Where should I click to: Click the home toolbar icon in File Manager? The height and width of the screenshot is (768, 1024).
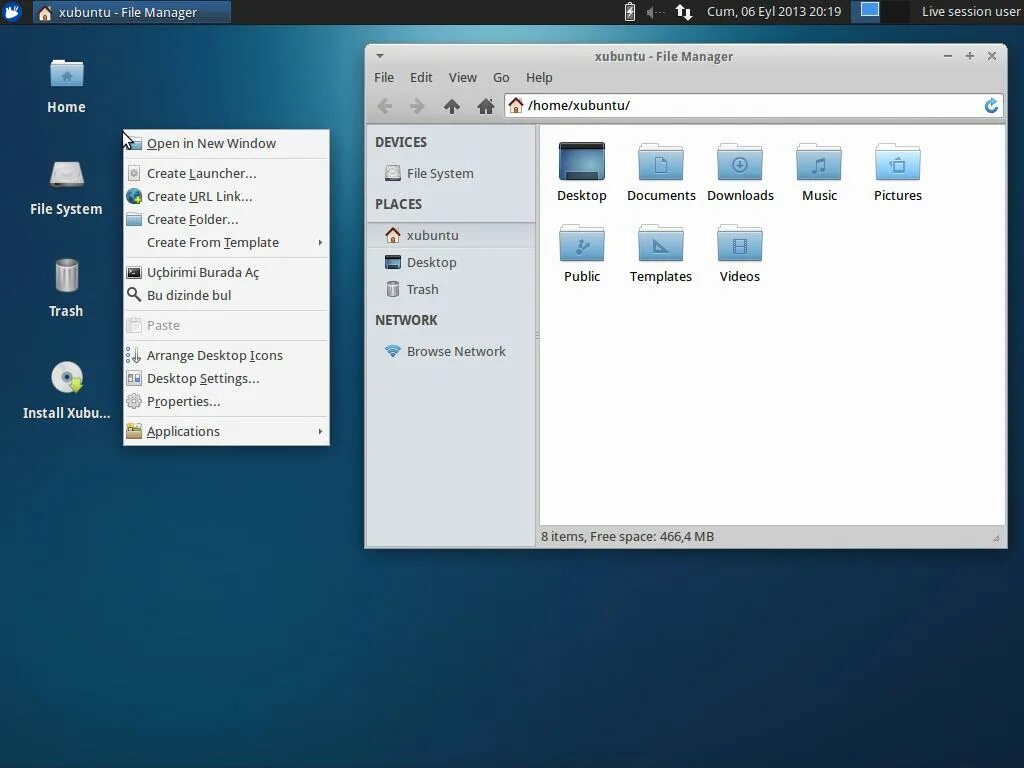[485, 106]
